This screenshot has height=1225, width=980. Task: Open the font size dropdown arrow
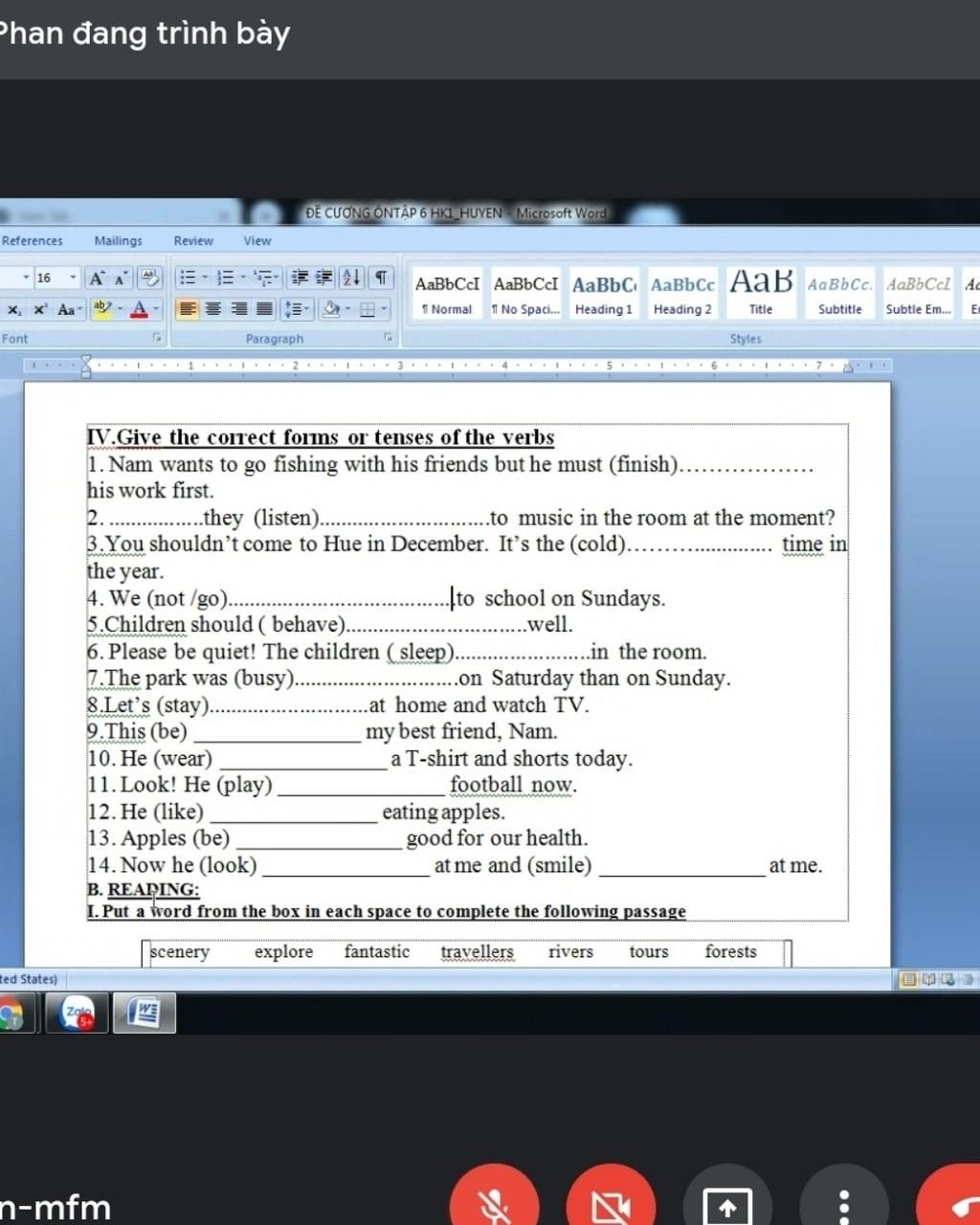tap(73, 278)
